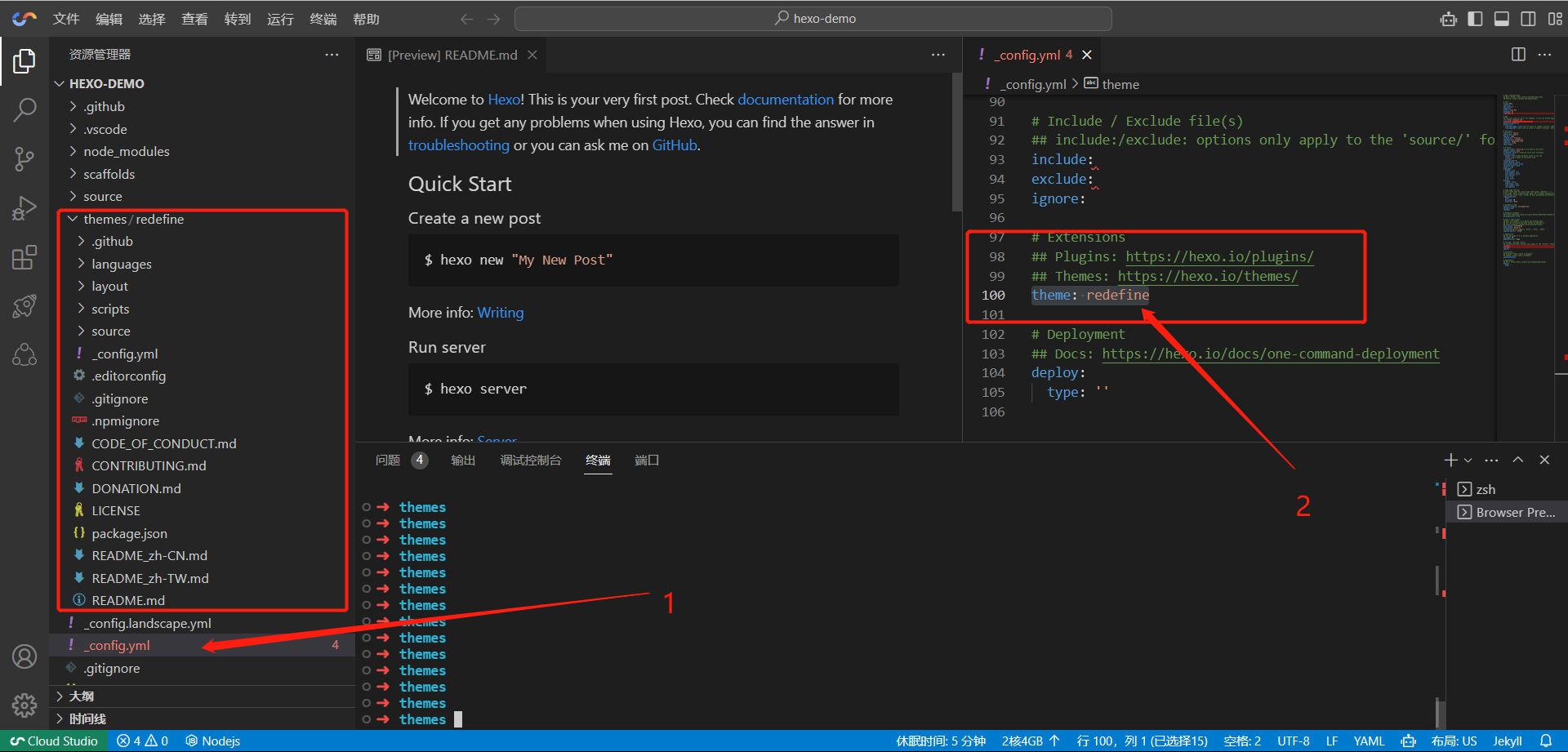The width and height of the screenshot is (1568, 752).
Task: Open the Accounts icon in activity bar
Action: (x=24, y=656)
